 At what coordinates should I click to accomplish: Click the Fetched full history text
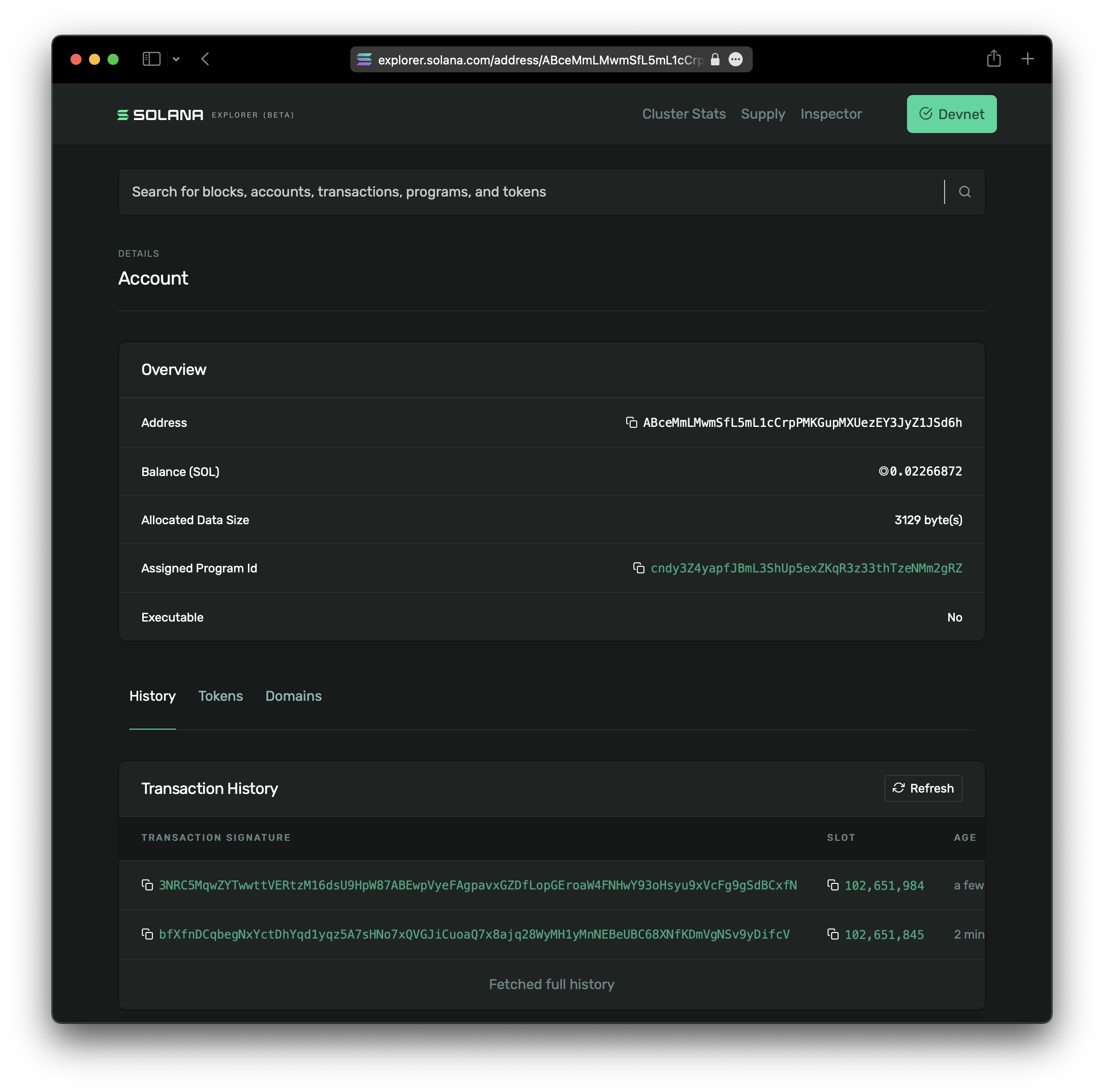click(x=552, y=984)
